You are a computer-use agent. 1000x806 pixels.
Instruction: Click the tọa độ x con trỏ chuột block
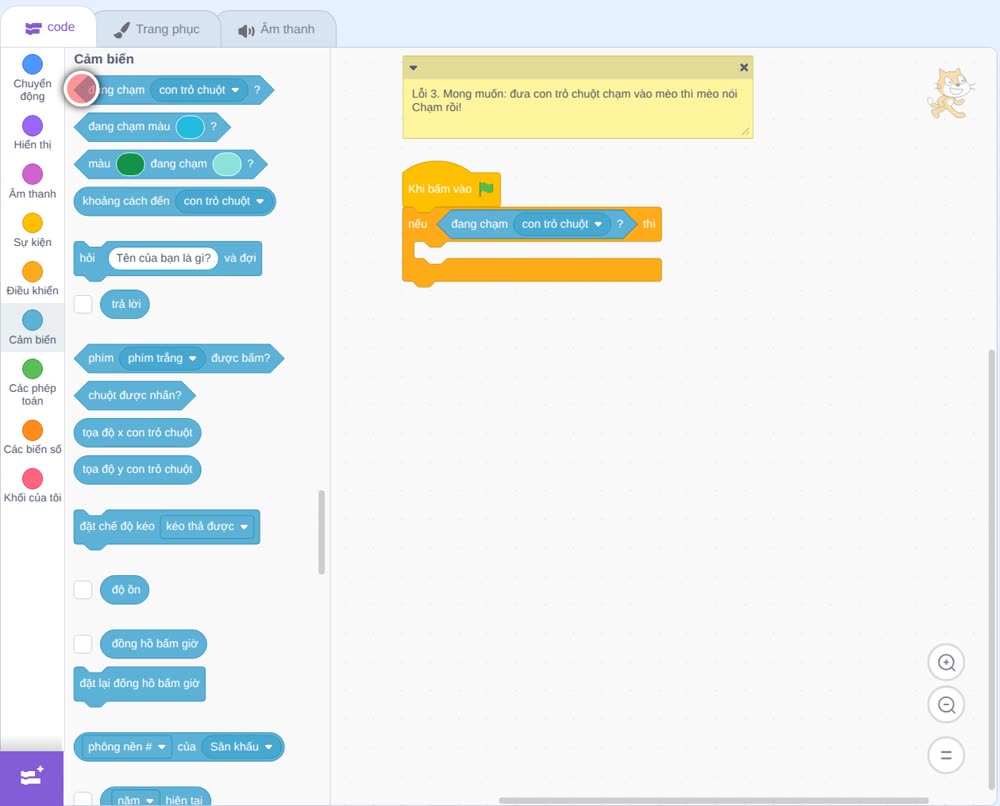tap(138, 432)
